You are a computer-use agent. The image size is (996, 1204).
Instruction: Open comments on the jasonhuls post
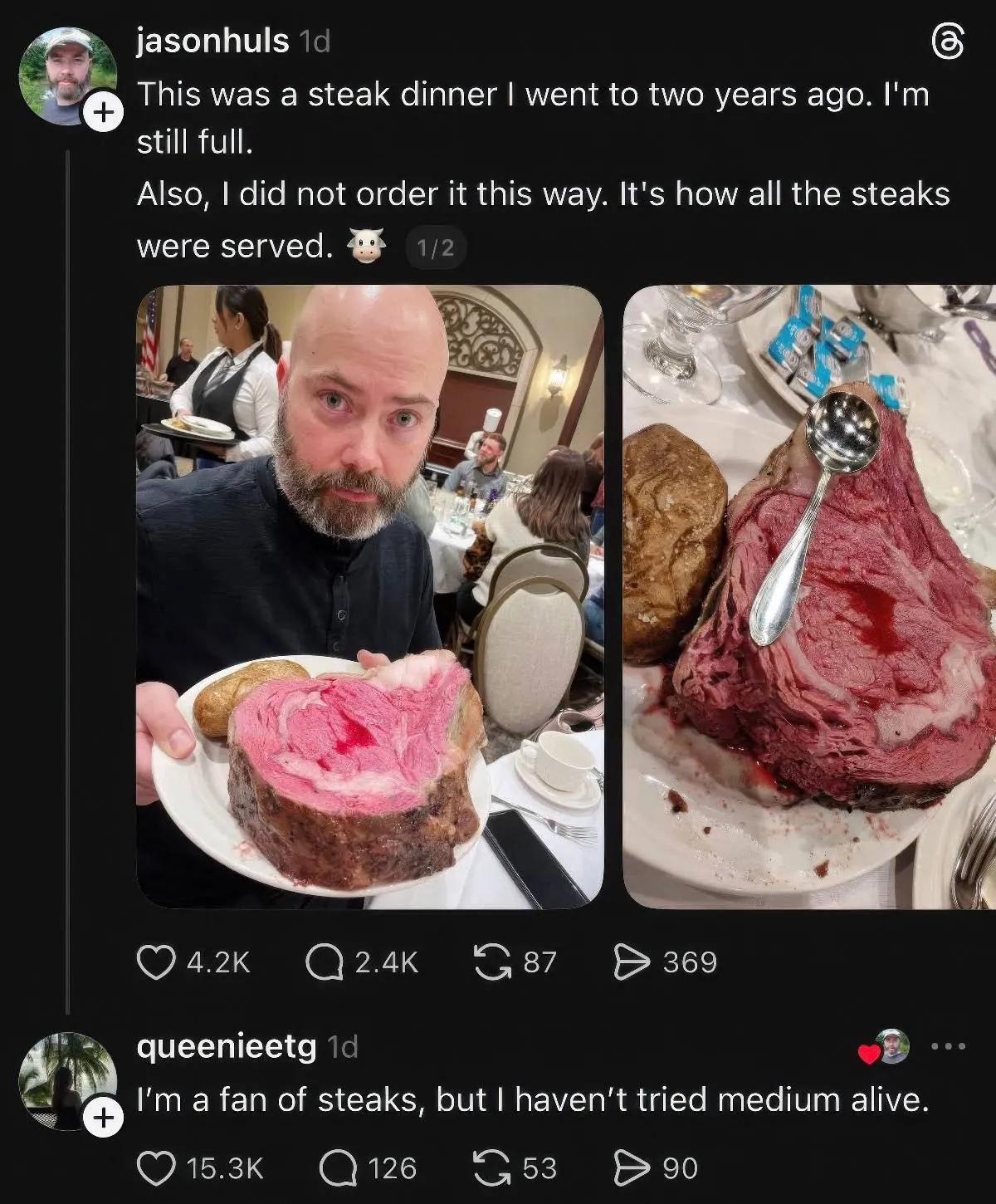pos(325,962)
